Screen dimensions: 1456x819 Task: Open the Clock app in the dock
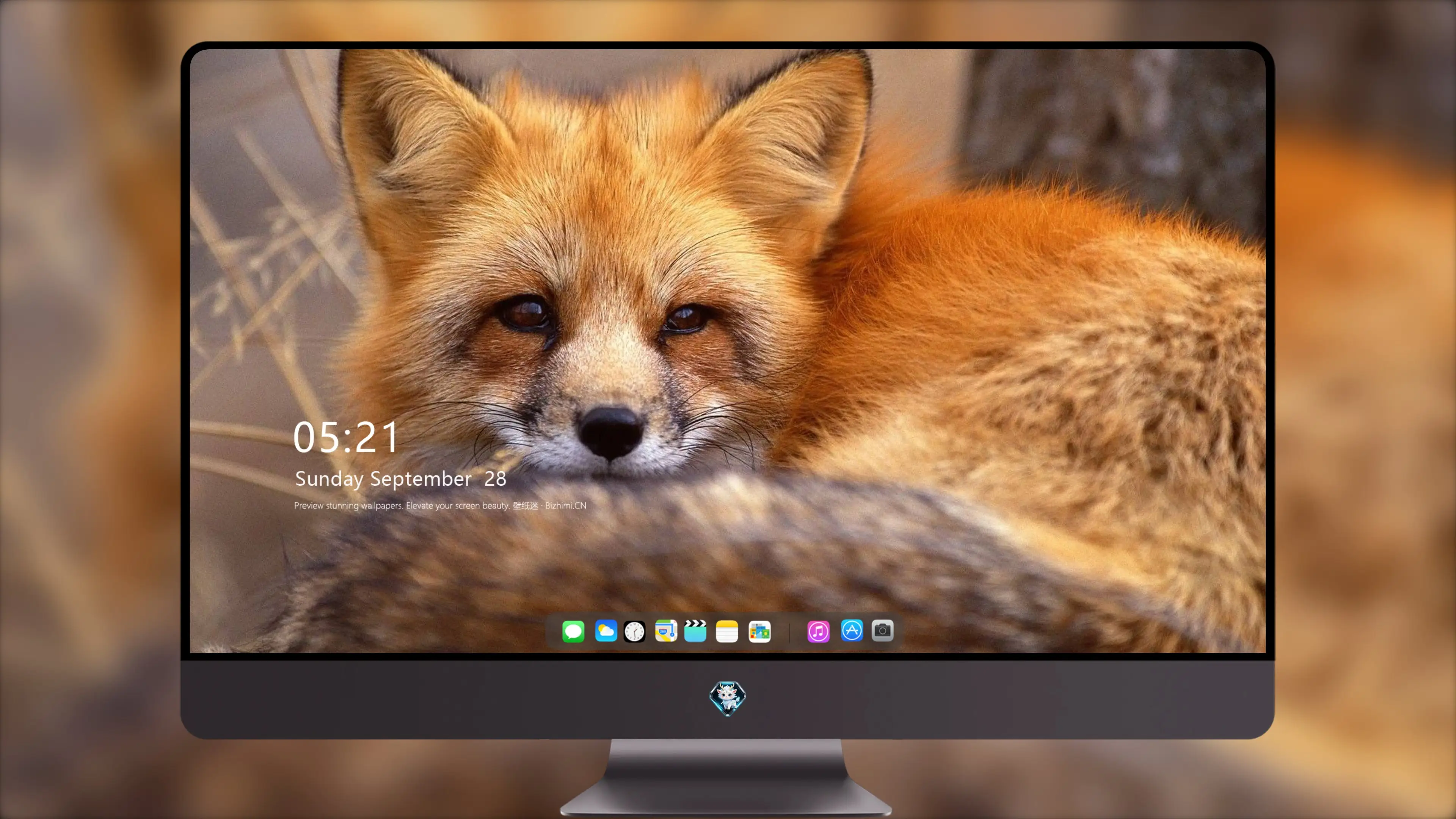click(634, 631)
